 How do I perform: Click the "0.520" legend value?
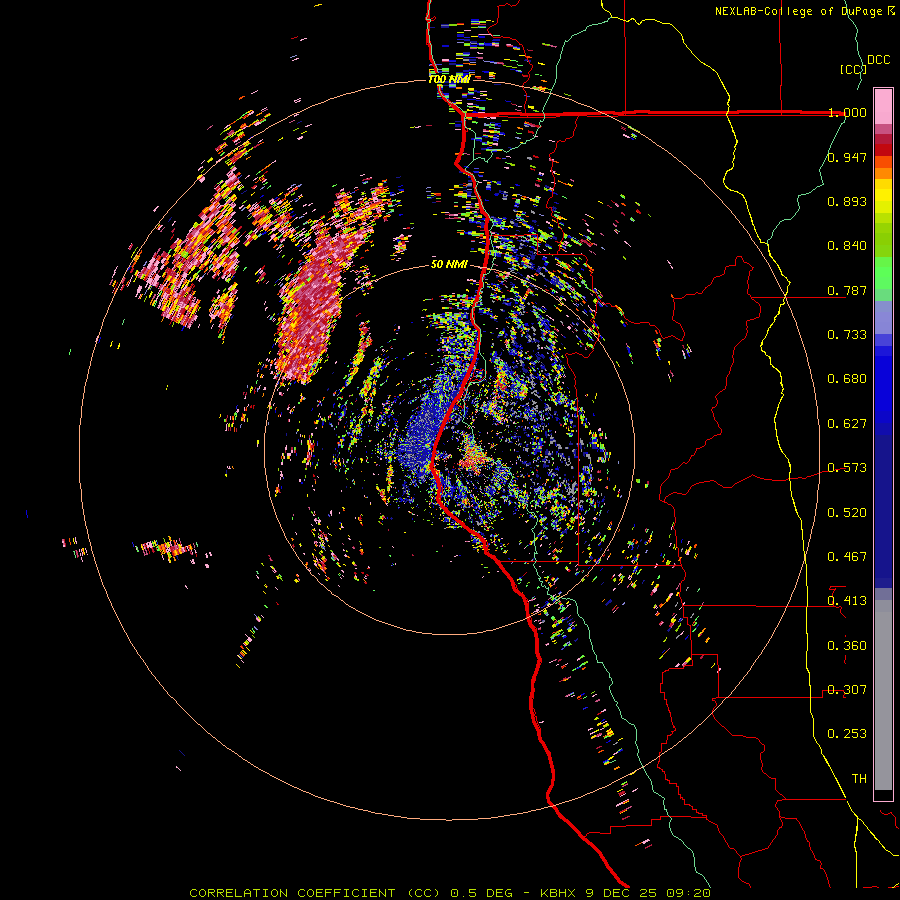click(847, 513)
